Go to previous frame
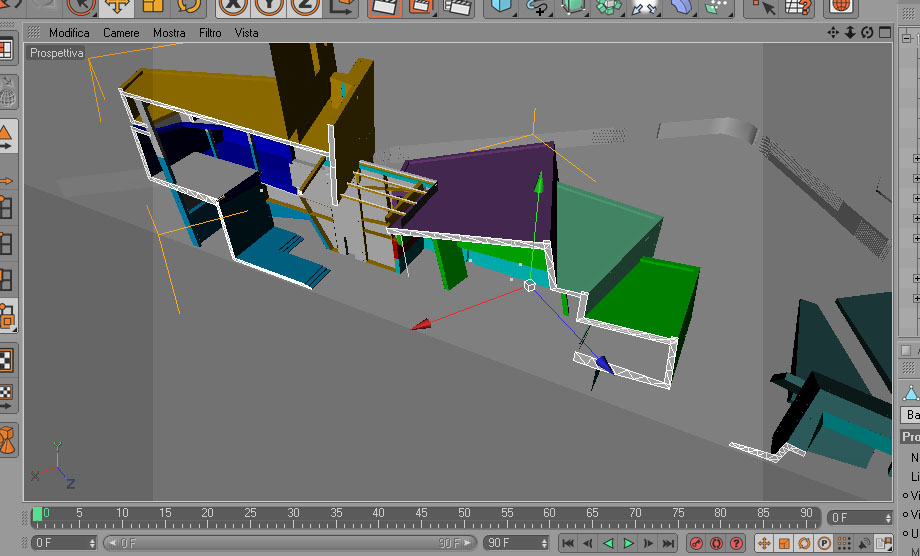The image size is (920, 556). click(588, 543)
